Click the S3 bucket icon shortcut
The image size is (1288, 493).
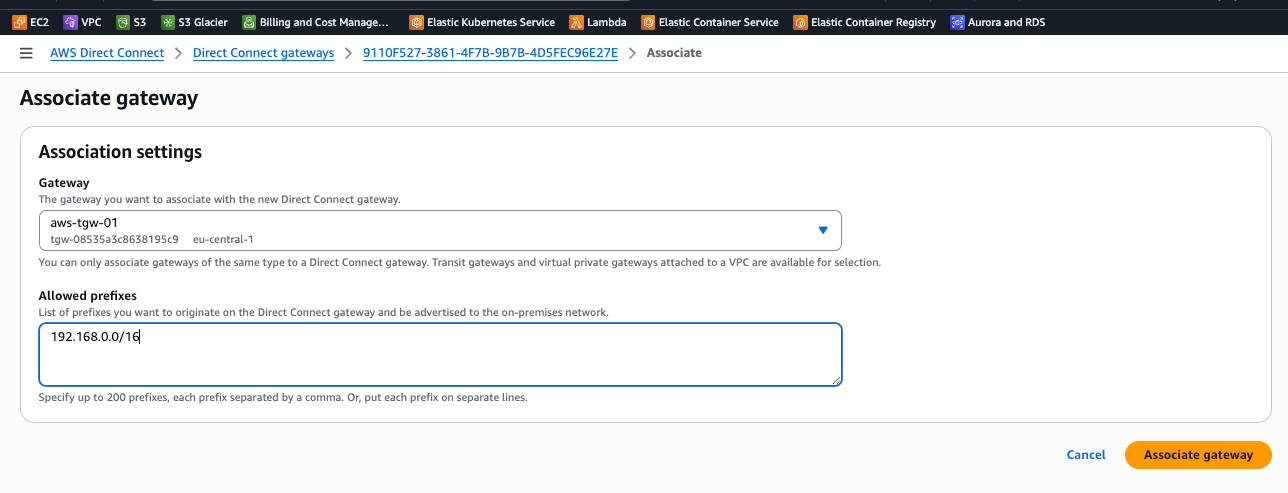(122, 22)
